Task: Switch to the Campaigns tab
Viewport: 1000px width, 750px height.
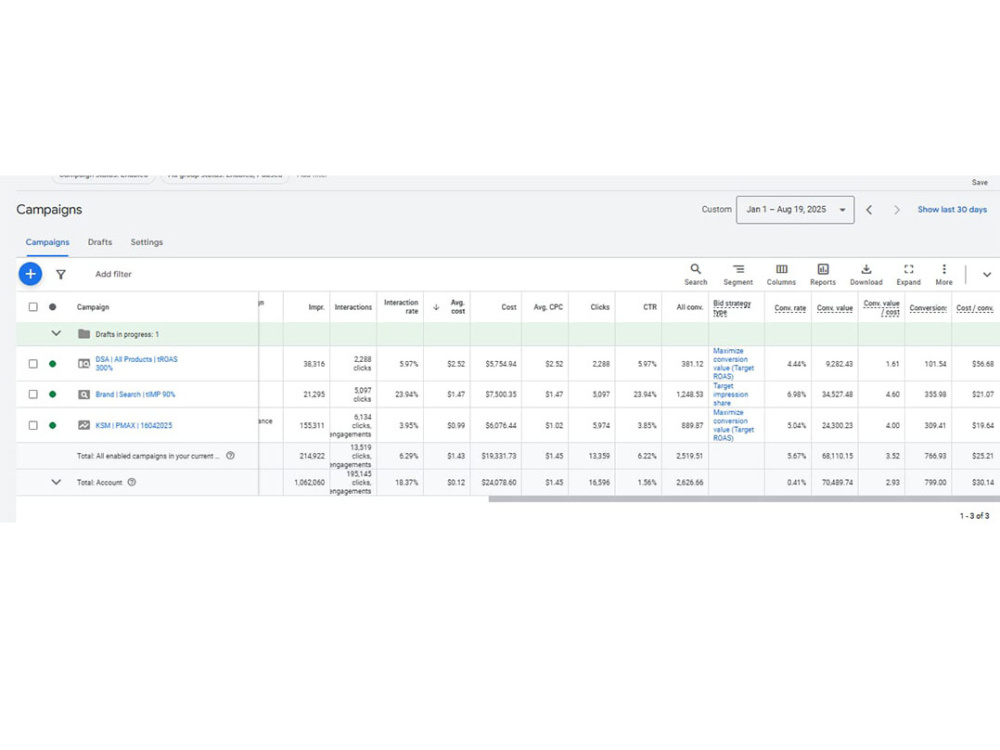Action: 47,242
